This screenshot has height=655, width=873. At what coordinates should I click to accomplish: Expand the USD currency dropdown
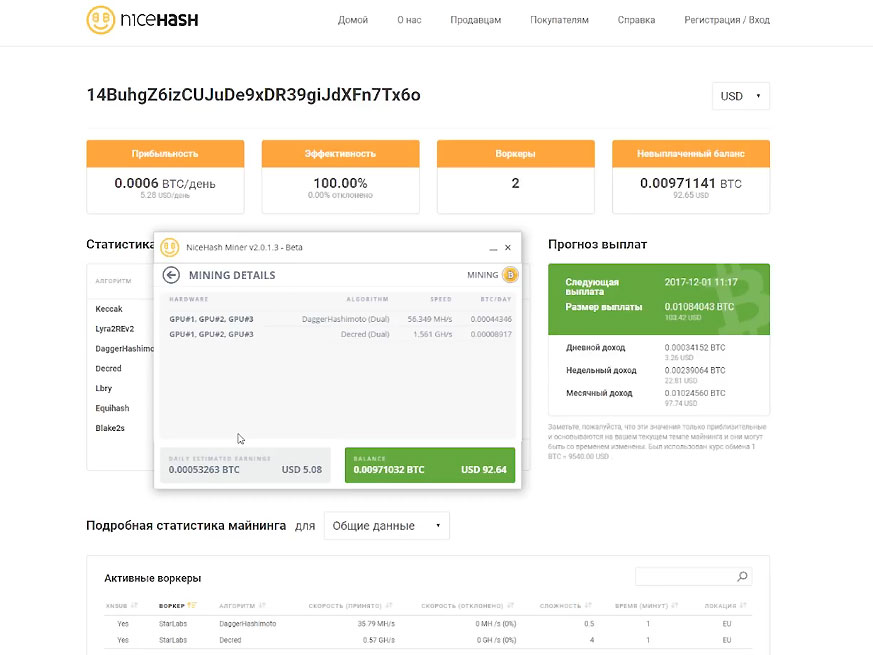tap(740, 96)
